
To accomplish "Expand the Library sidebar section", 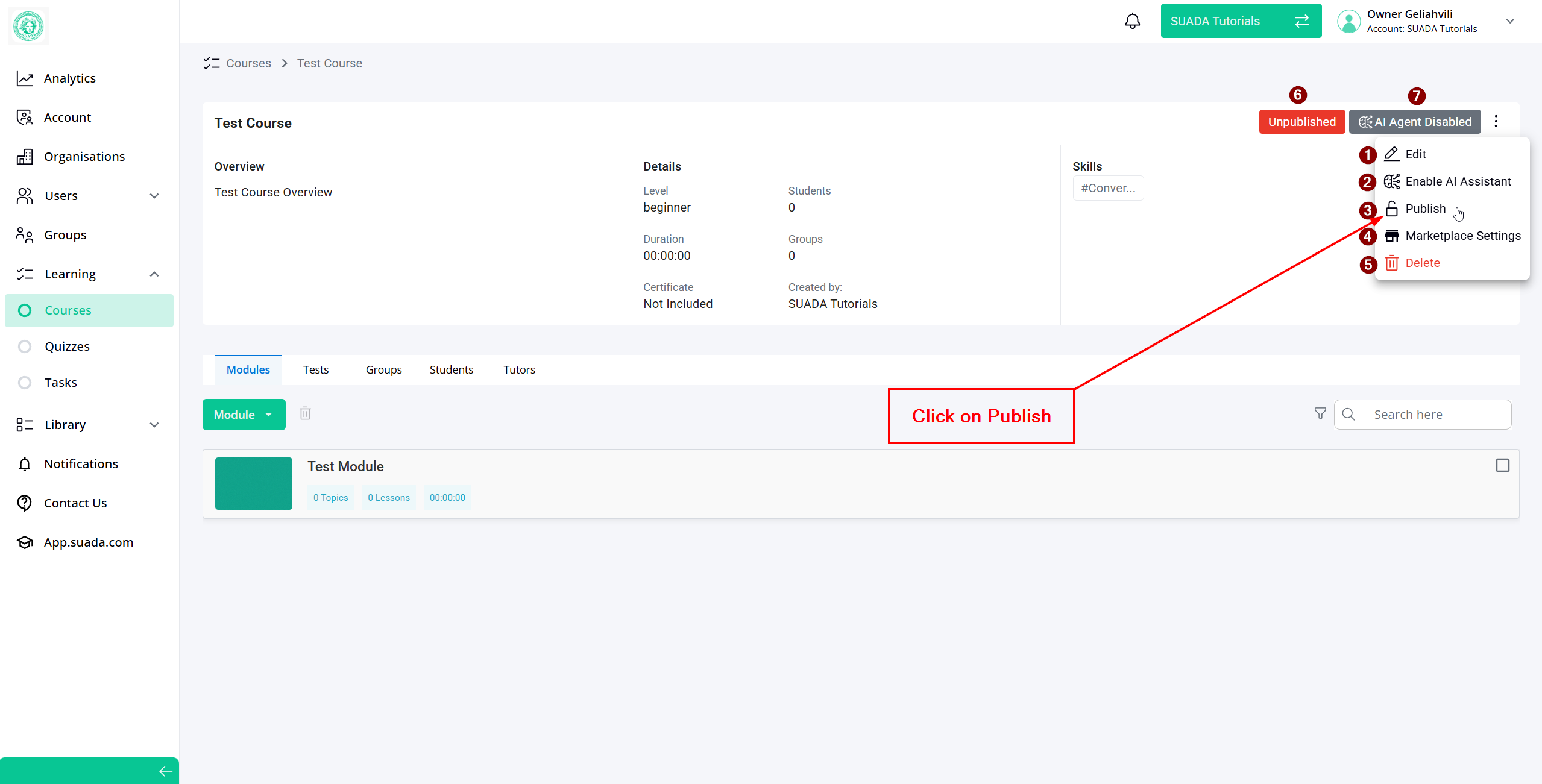I will [154, 425].
